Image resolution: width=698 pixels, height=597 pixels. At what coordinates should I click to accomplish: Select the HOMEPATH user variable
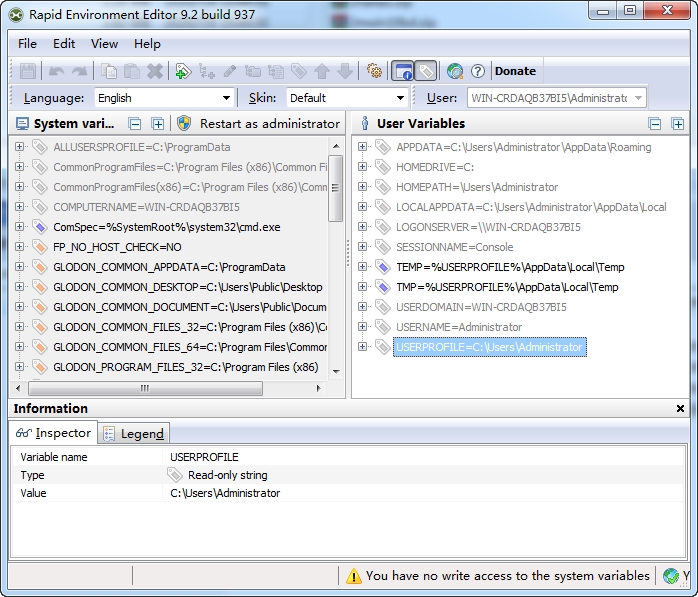point(476,187)
